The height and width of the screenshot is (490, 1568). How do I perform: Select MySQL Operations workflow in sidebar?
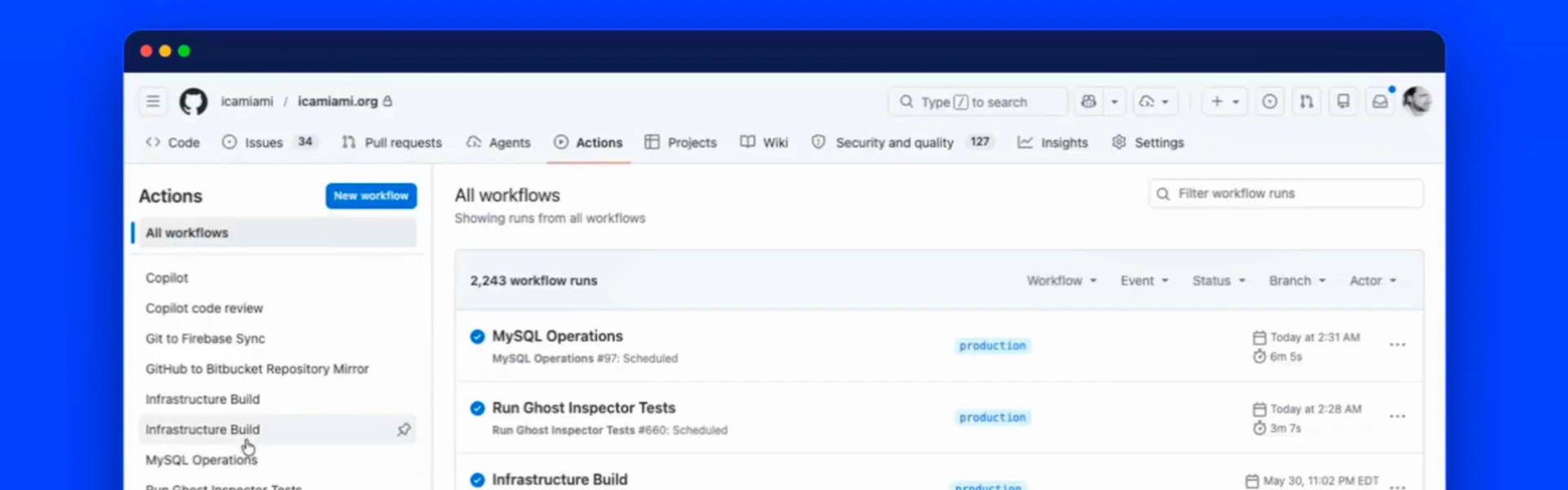click(201, 460)
